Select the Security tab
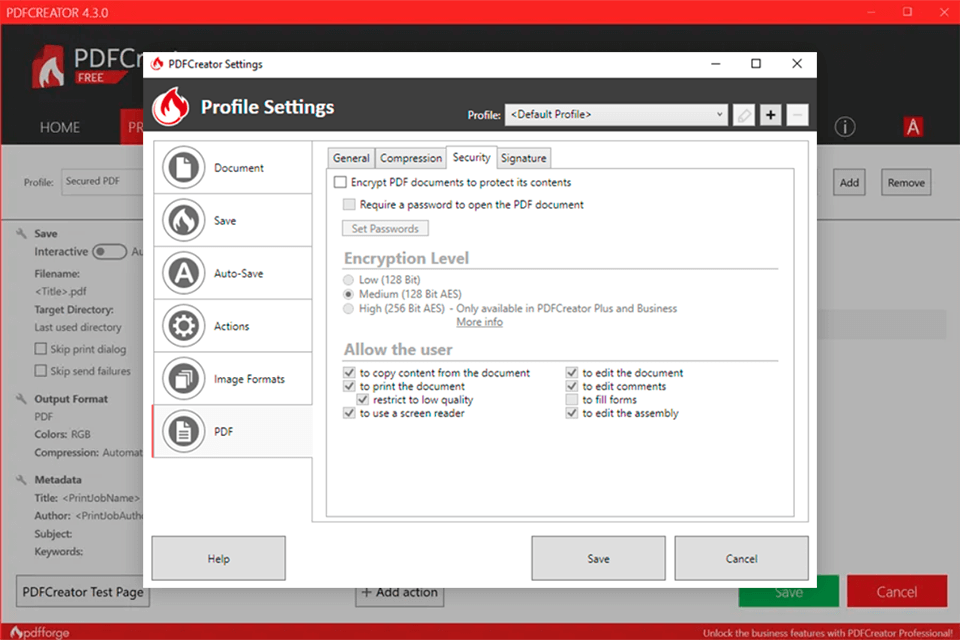The height and width of the screenshot is (640, 960). (x=471, y=157)
